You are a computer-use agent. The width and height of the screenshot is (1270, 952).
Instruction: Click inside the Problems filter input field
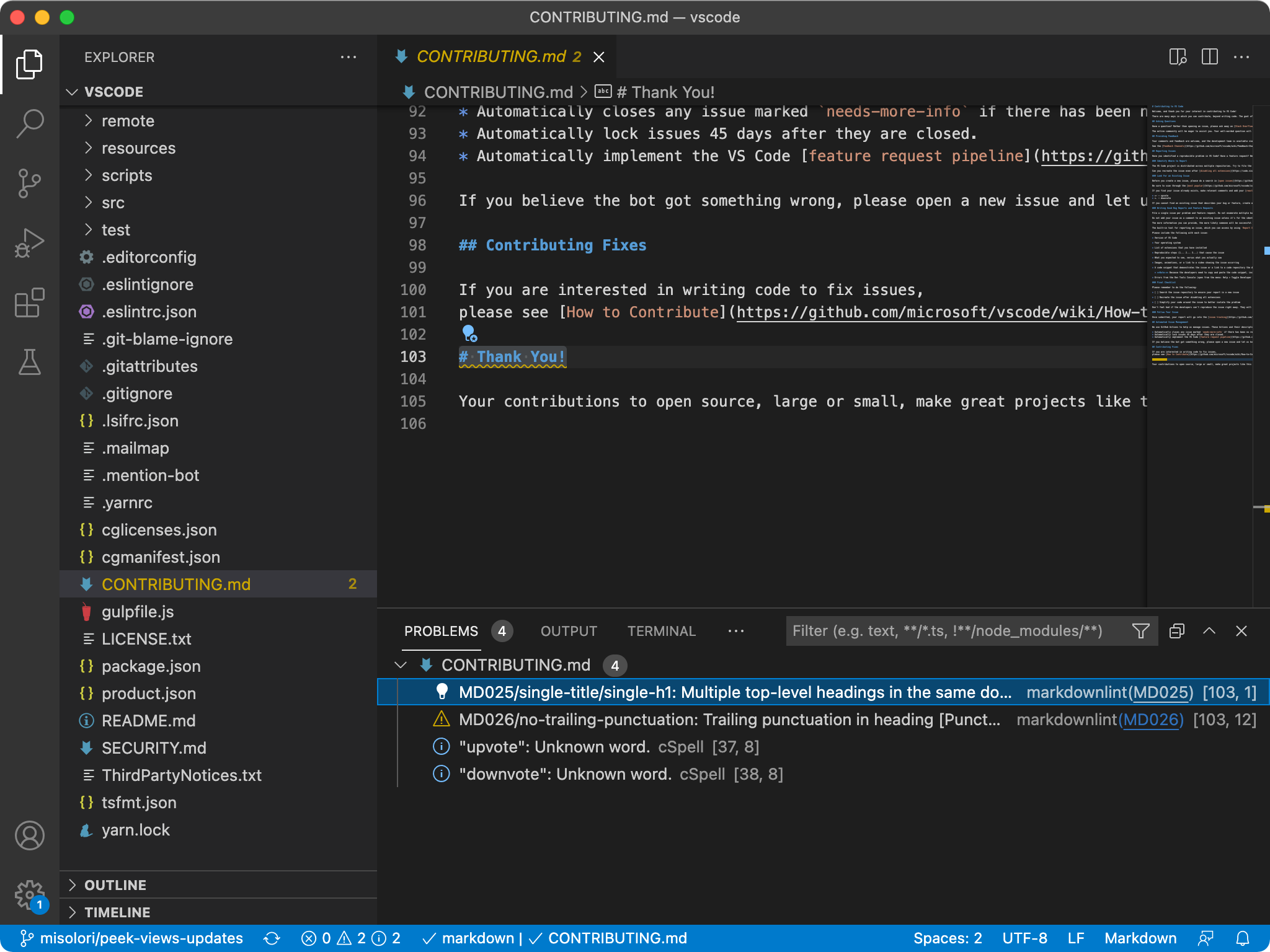(930, 631)
